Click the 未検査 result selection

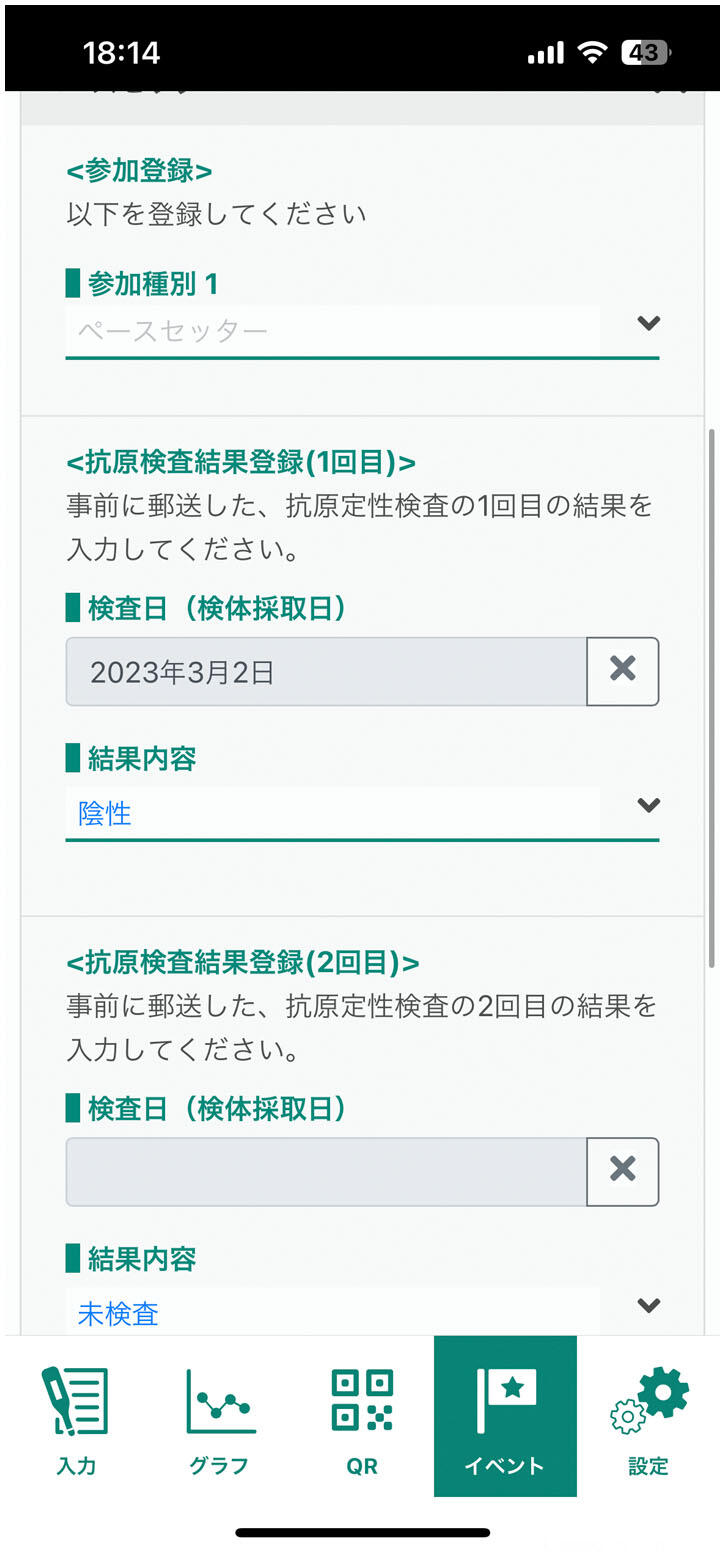332,1313
